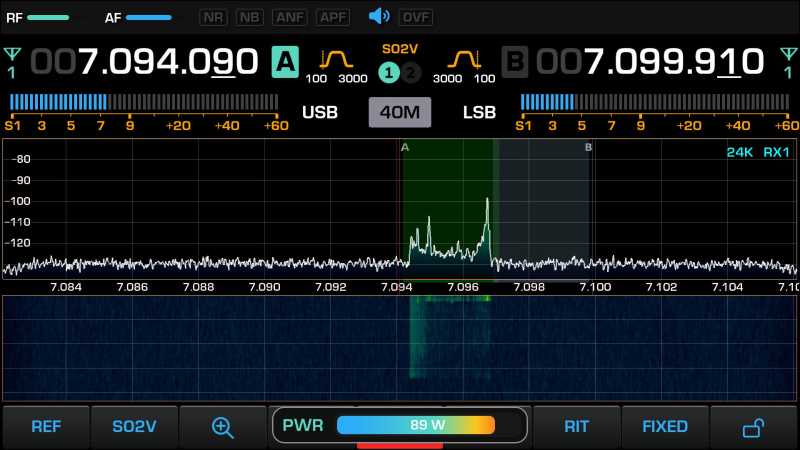Enable APF audio peak filter

[333, 17]
